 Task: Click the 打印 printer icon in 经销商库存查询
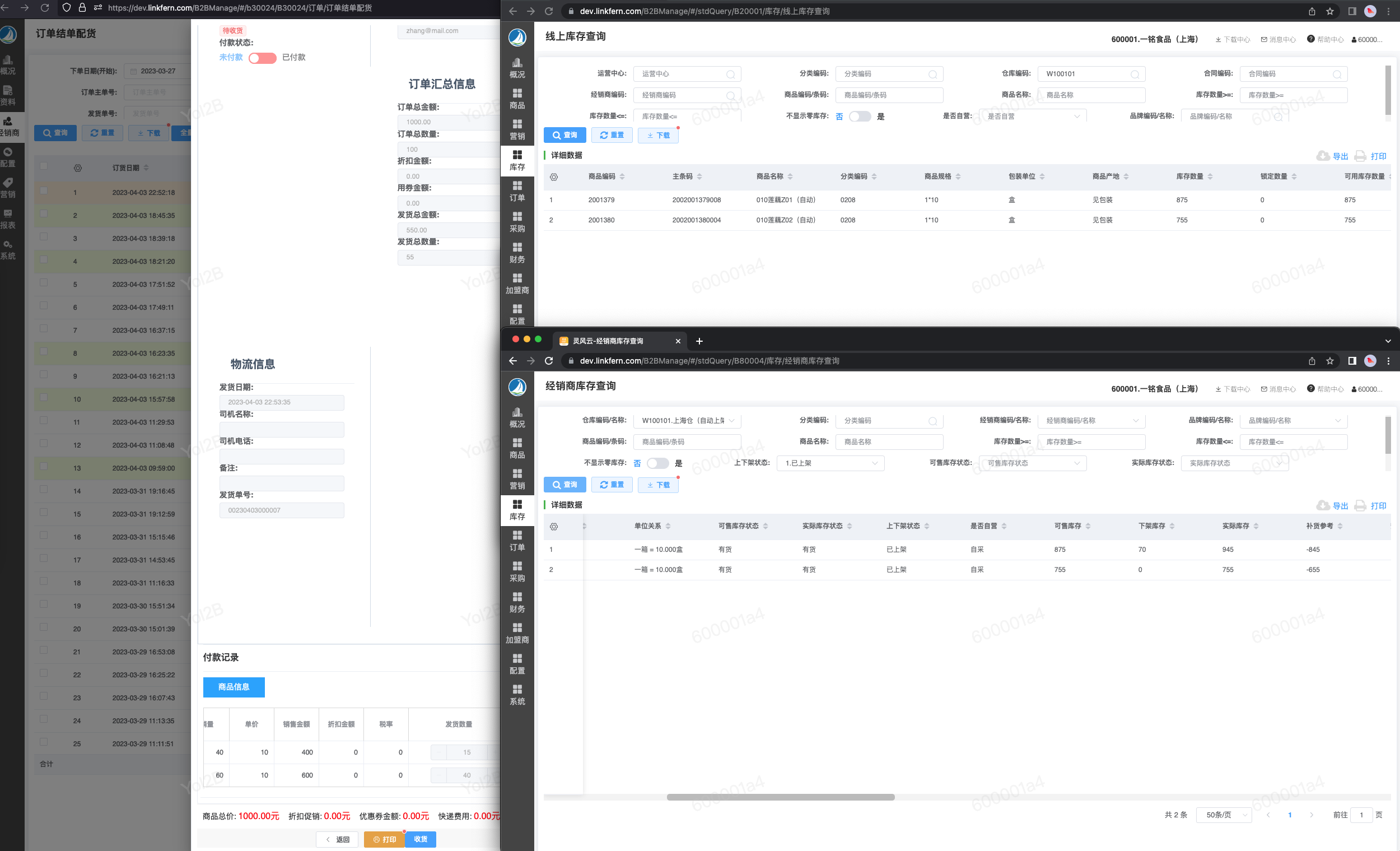coord(1360,505)
